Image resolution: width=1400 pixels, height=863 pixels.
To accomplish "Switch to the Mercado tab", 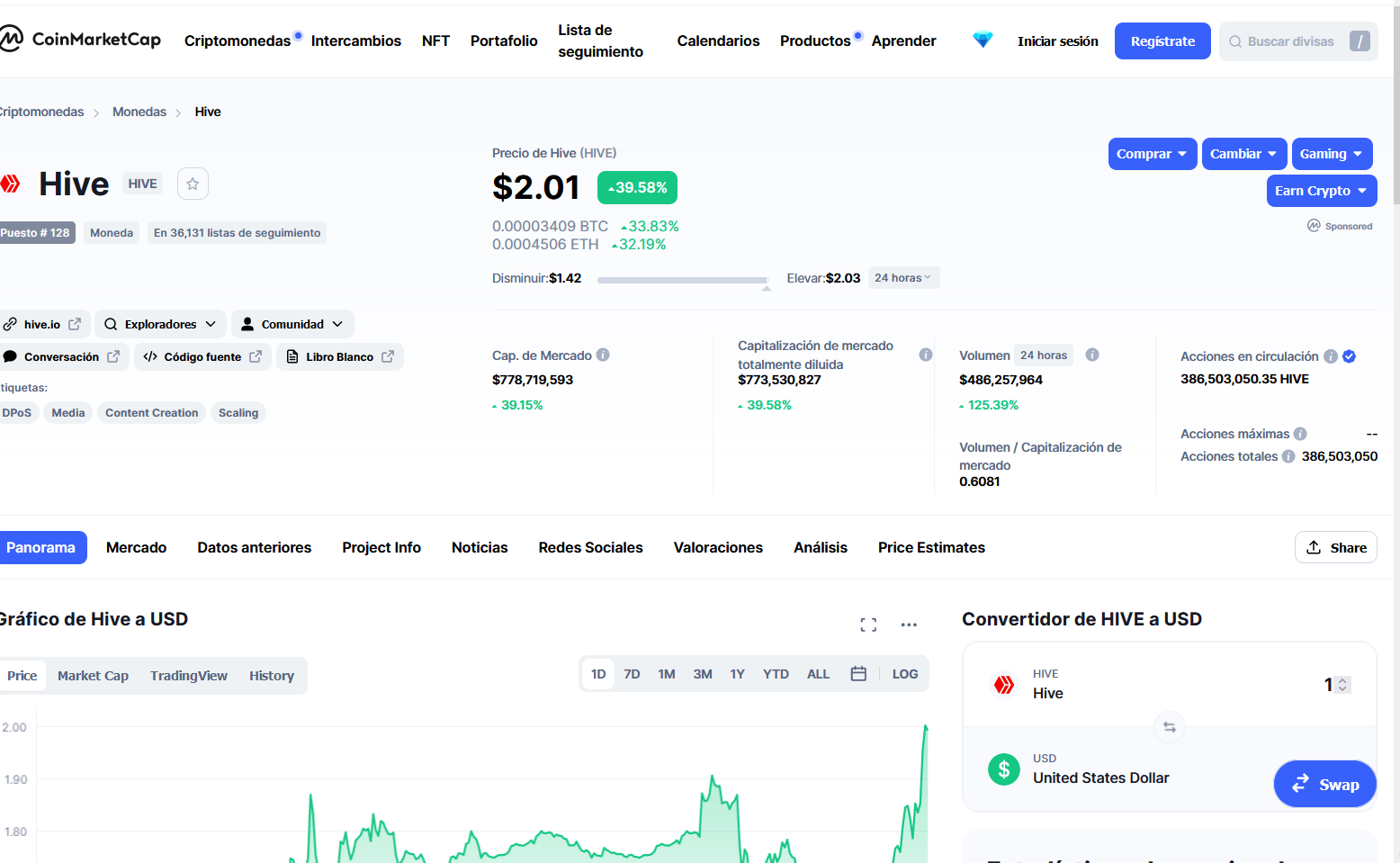I will [x=136, y=547].
